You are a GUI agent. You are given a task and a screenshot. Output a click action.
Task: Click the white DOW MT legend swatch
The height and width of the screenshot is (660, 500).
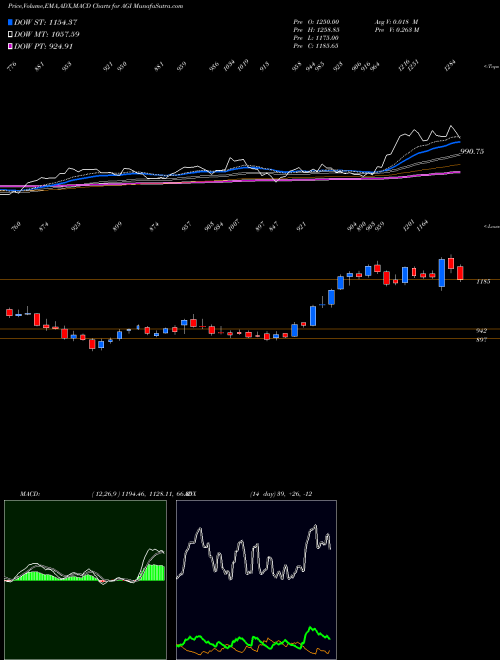[10, 34]
